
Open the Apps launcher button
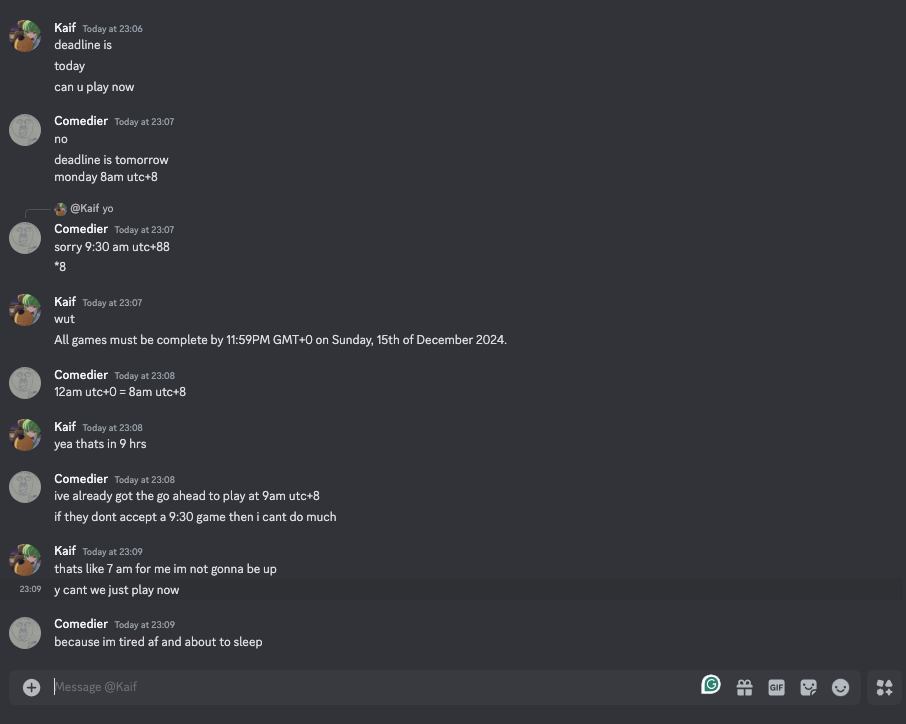[884, 687]
